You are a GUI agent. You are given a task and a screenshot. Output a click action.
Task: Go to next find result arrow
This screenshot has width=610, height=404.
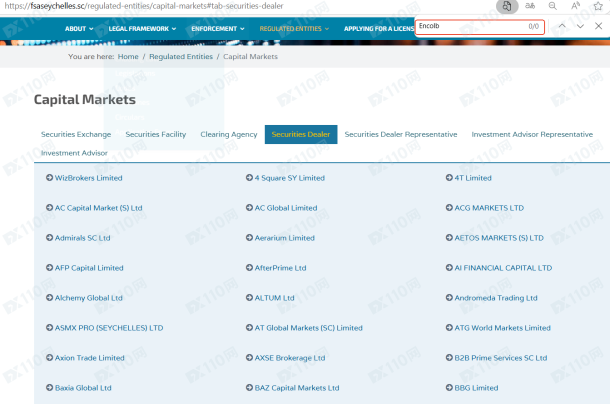[x=580, y=26]
